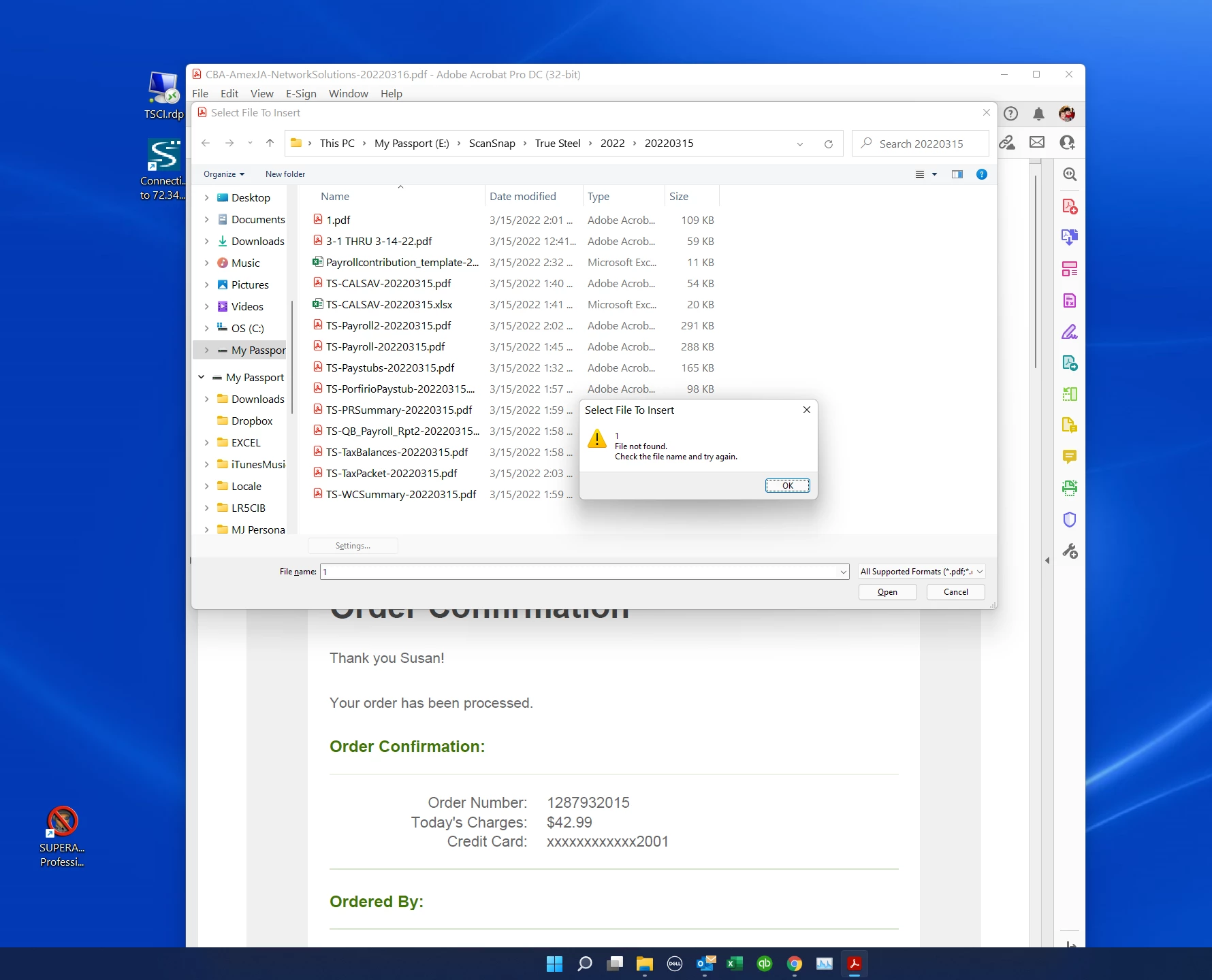Expand the Desktop tree node
Screen dimensions: 1212x980
(x=206, y=197)
